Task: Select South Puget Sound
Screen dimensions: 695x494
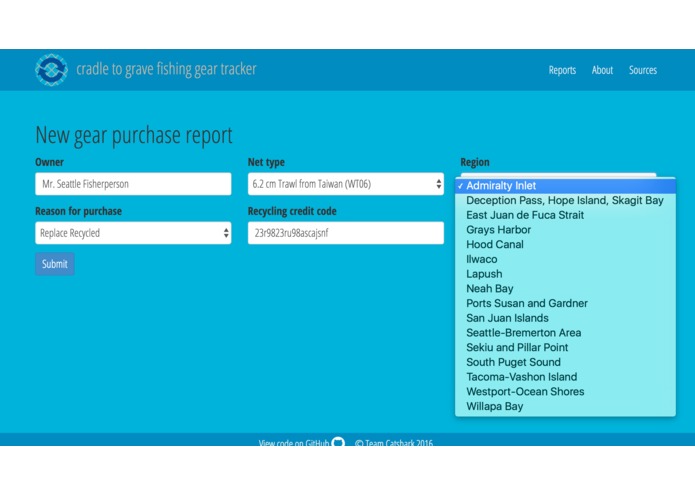Action: tap(566, 362)
